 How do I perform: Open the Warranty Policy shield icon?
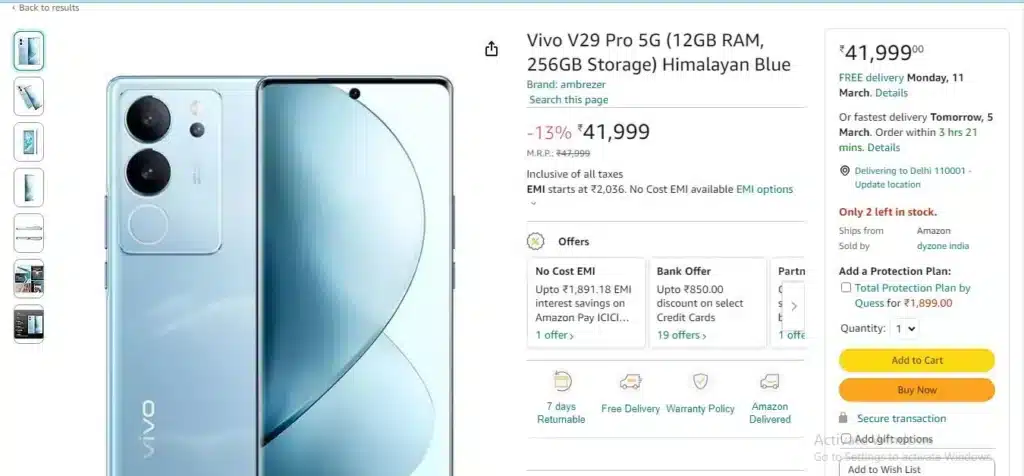[x=700, y=381]
